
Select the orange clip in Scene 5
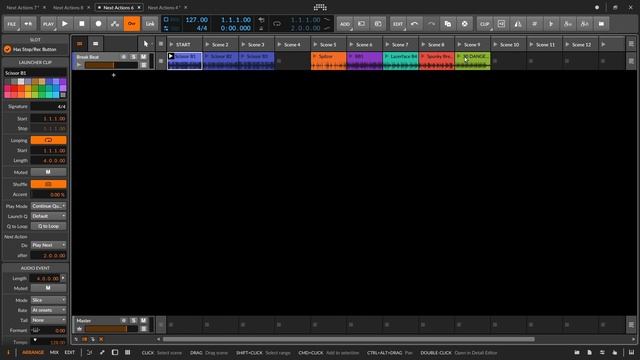(329, 61)
